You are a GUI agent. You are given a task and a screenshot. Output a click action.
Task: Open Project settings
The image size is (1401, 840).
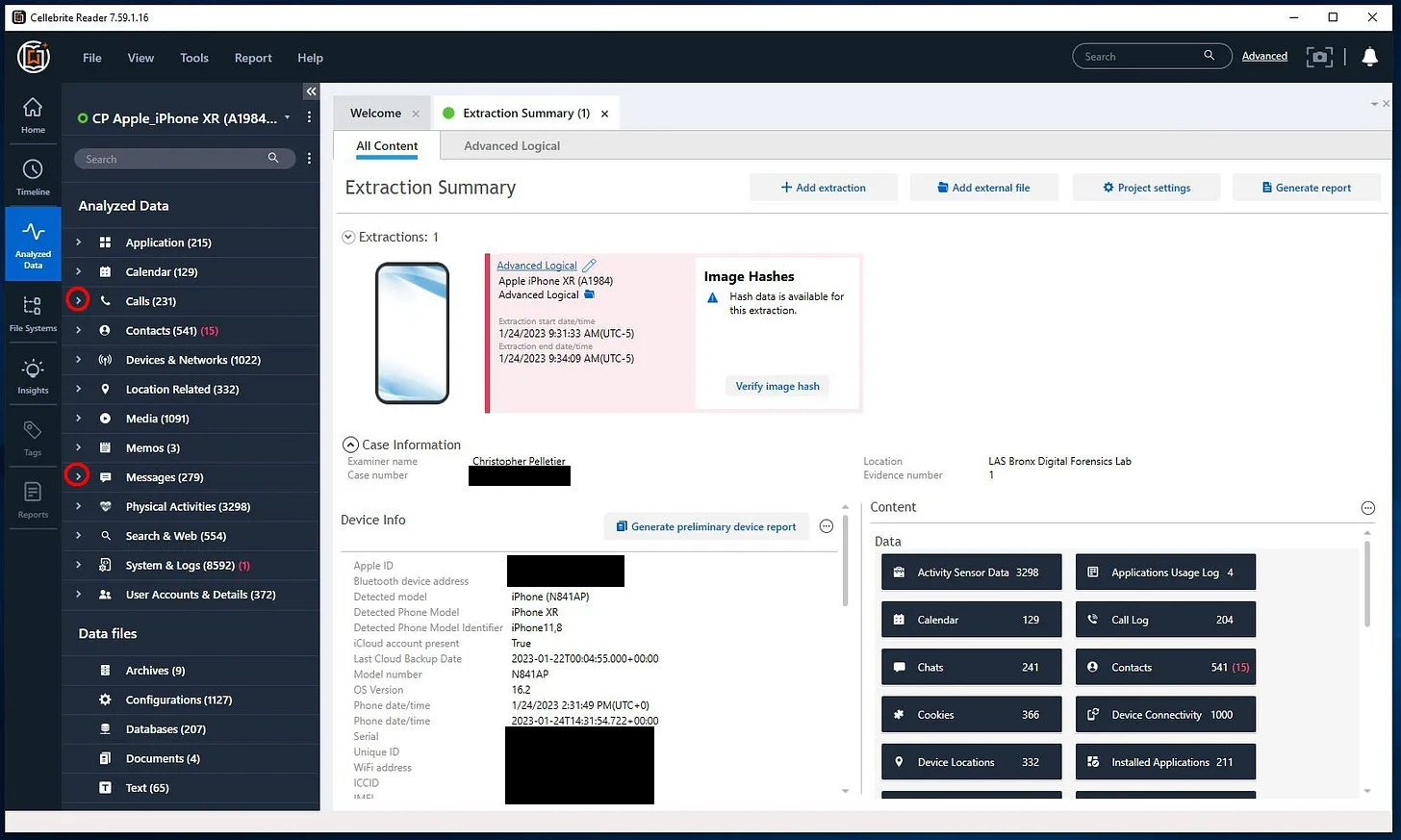pos(1146,188)
